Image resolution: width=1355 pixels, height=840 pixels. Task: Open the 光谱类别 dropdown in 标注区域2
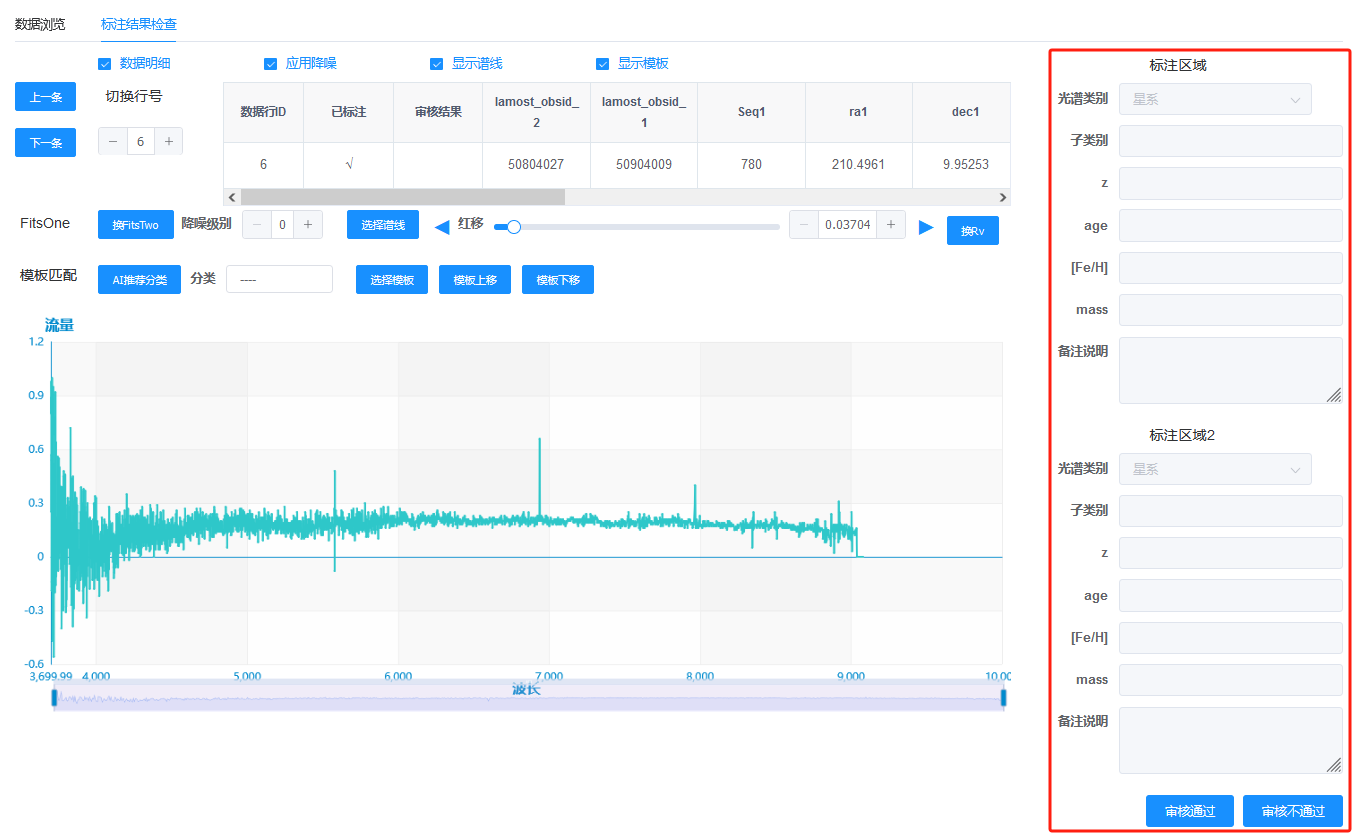click(1215, 469)
